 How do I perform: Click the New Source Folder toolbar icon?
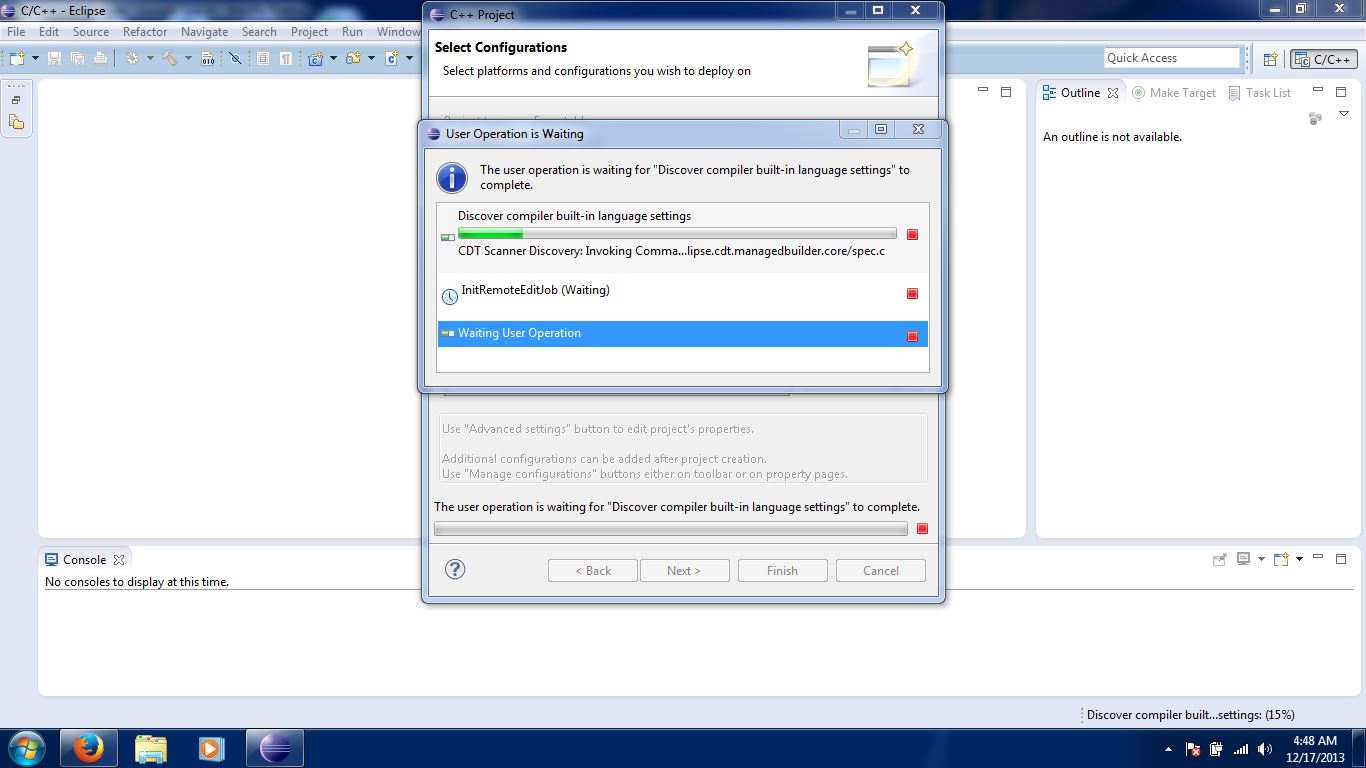point(353,58)
